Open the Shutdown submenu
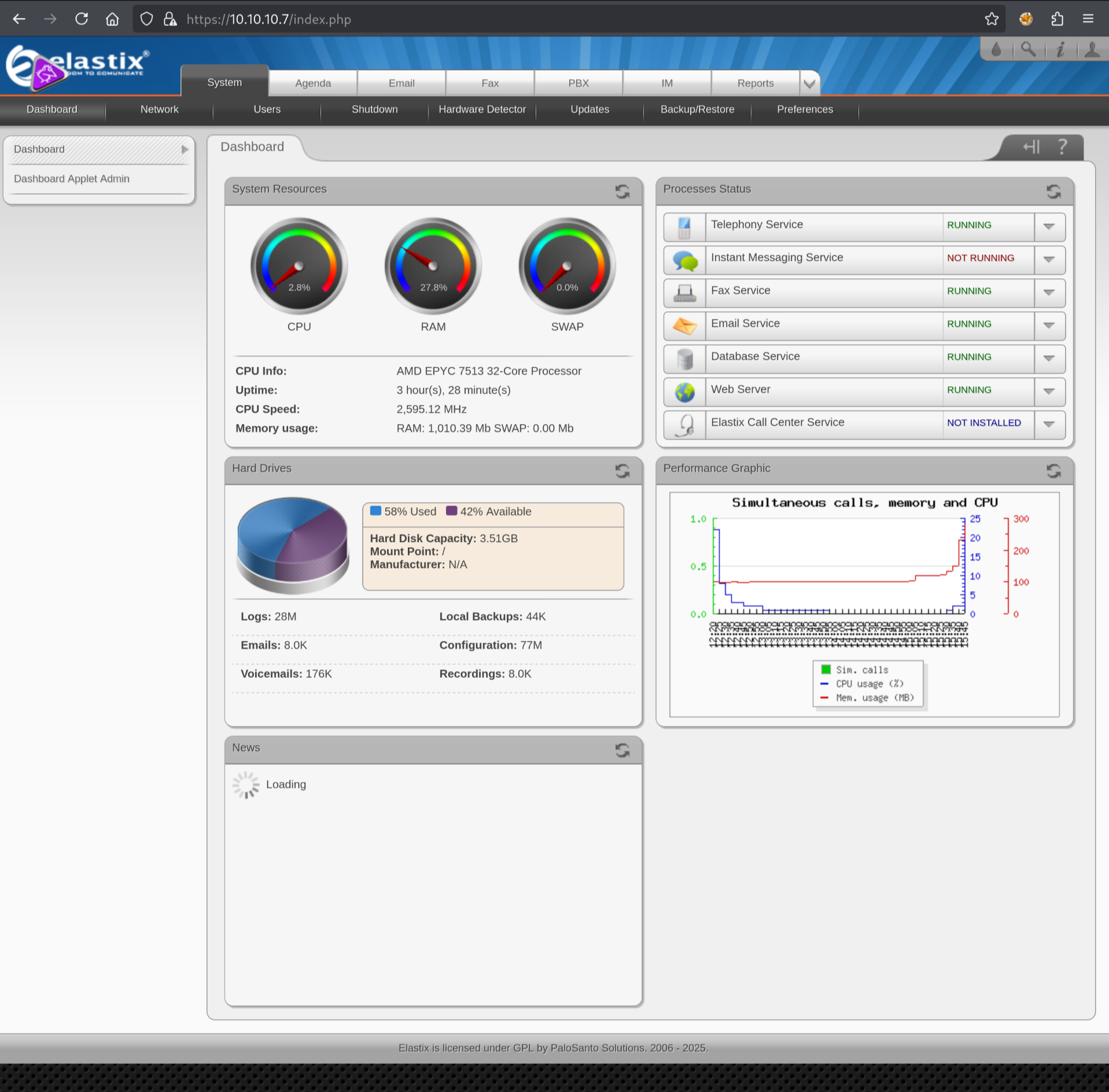Viewport: 1109px width, 1092px height. click(375, 109)
